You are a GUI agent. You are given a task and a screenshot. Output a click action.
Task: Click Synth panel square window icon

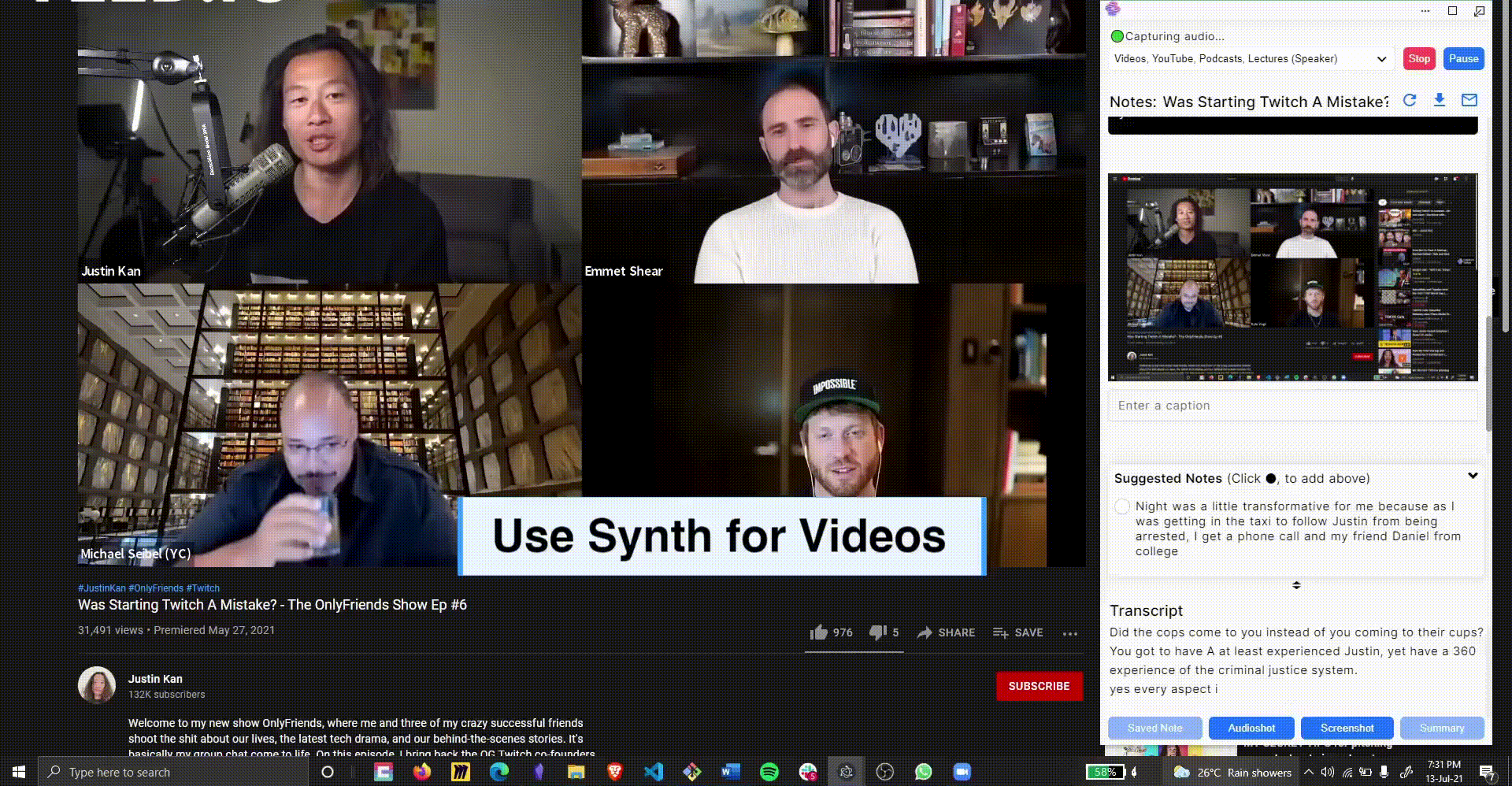(x=1453, y=11)
